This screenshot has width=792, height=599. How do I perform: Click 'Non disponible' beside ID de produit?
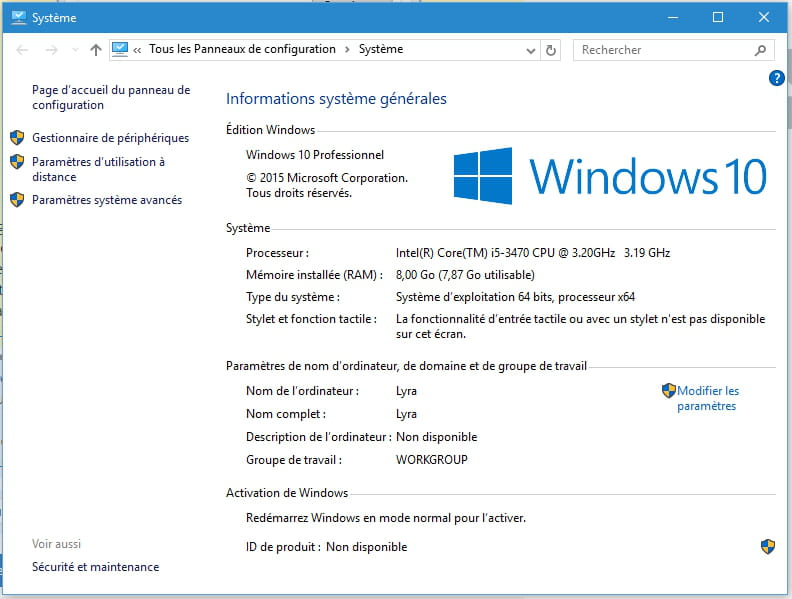pos(367,547)
